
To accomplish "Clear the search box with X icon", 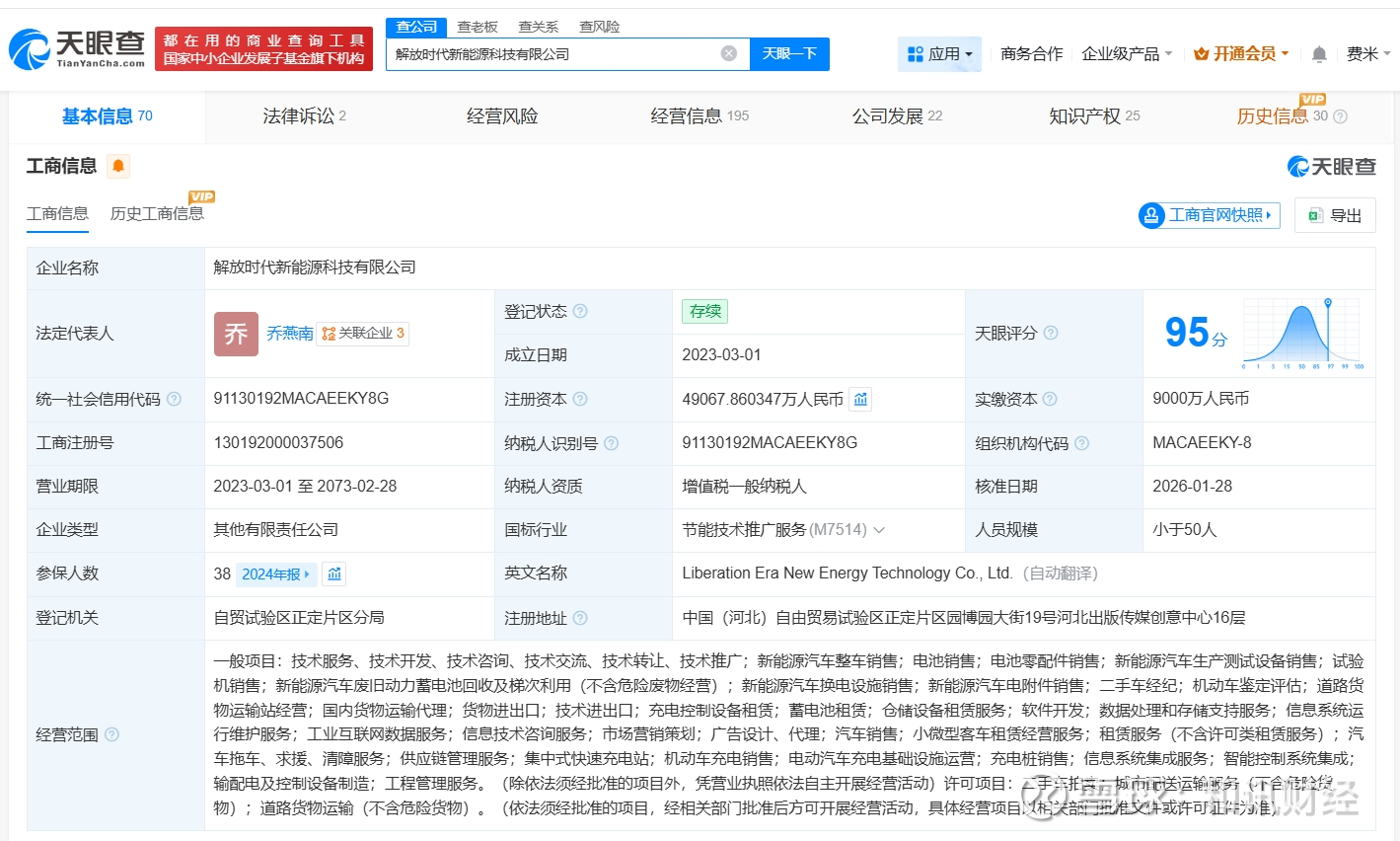I will tap(729, 53).
